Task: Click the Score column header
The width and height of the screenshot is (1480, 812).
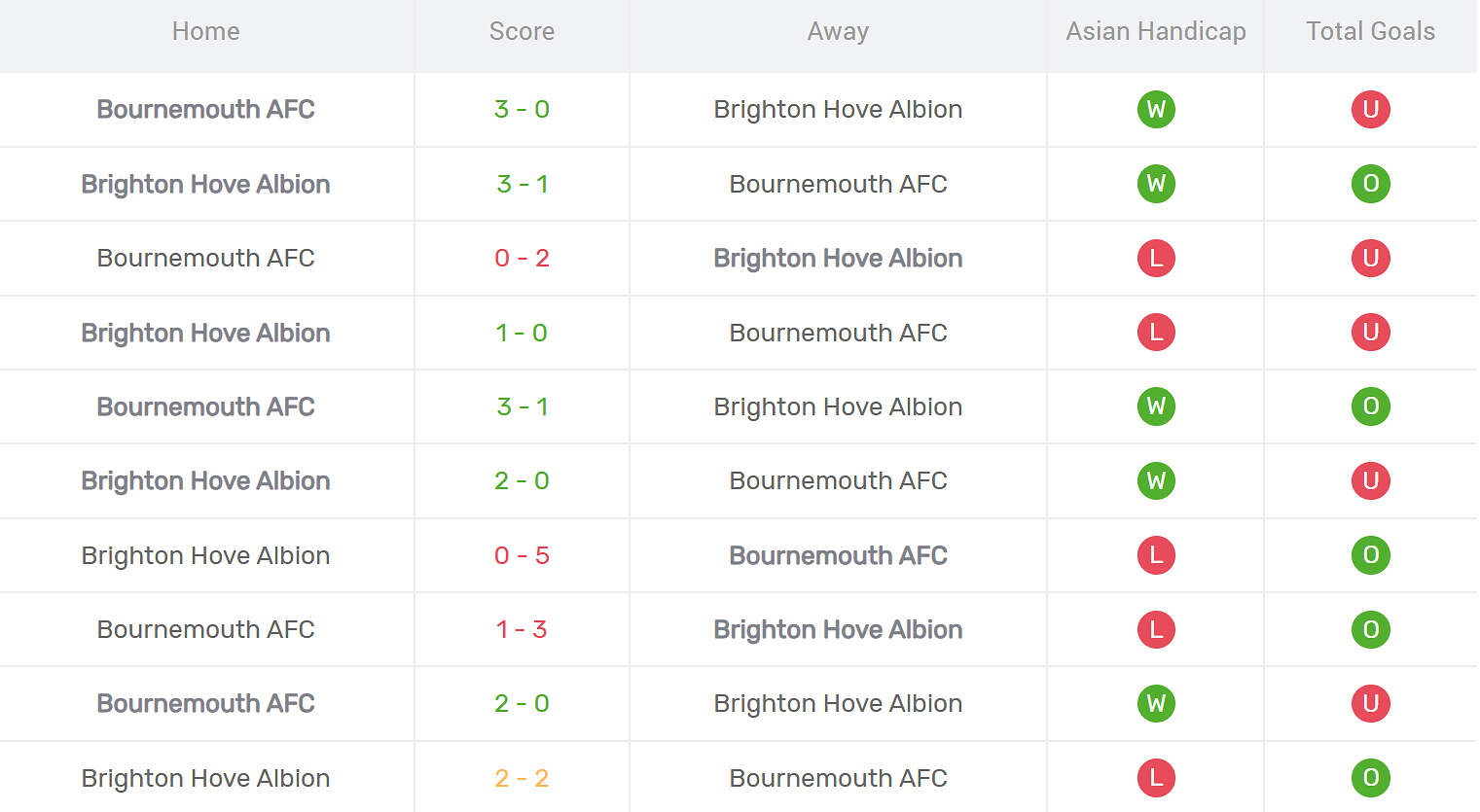Action: click(522, 32)
